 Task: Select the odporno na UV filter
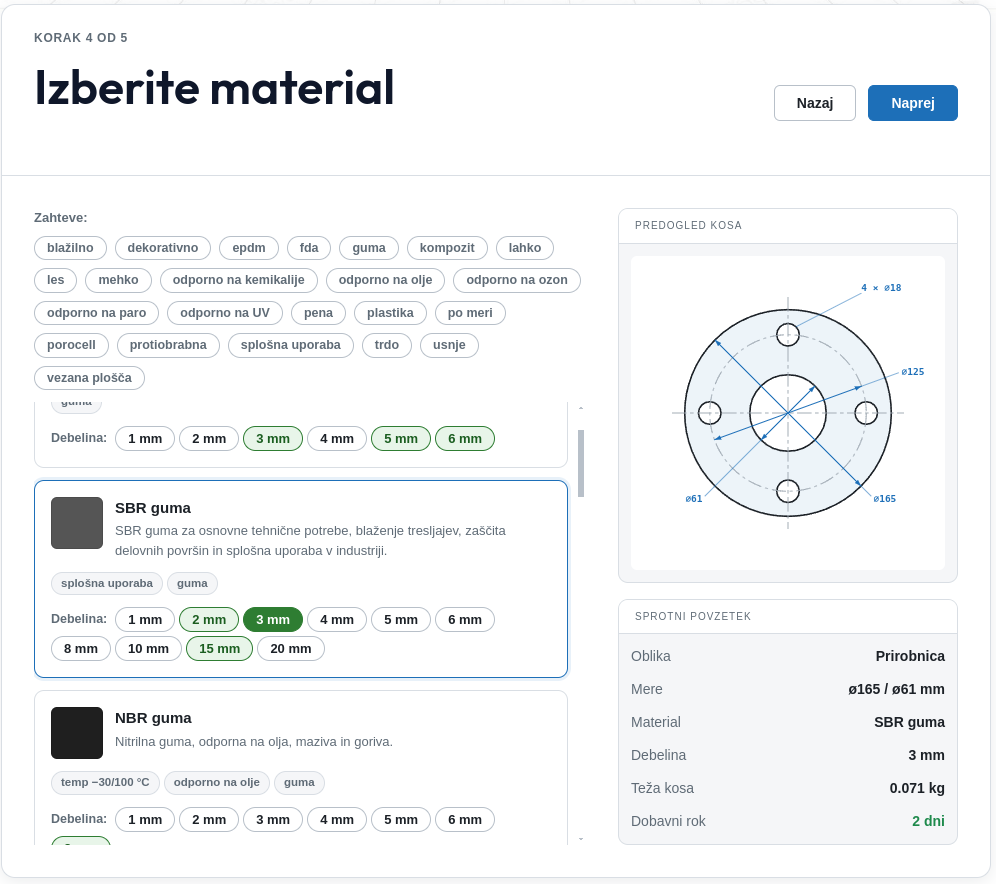click(225, 312)
